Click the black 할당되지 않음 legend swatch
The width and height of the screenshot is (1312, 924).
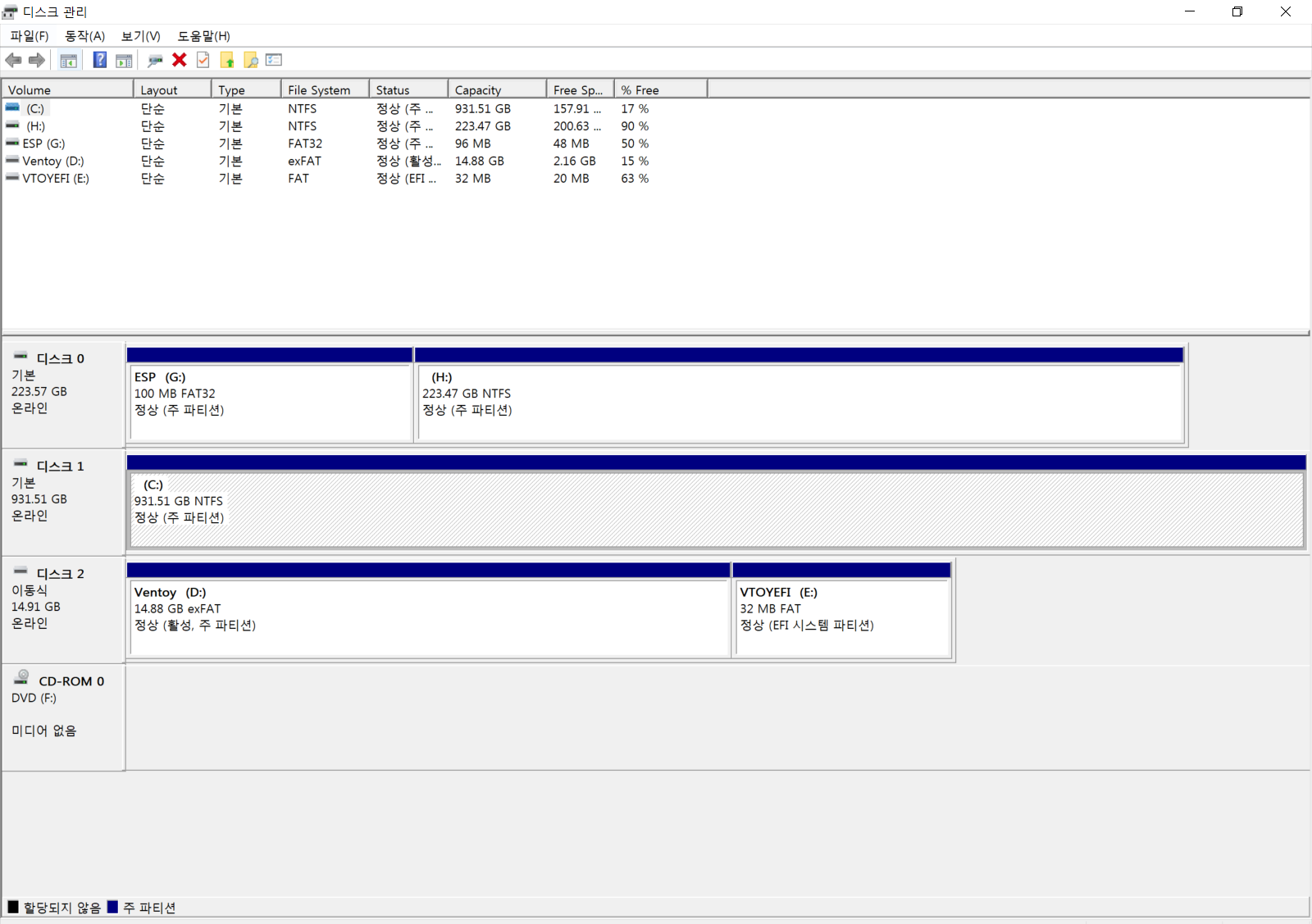click(x=13, y=907)
